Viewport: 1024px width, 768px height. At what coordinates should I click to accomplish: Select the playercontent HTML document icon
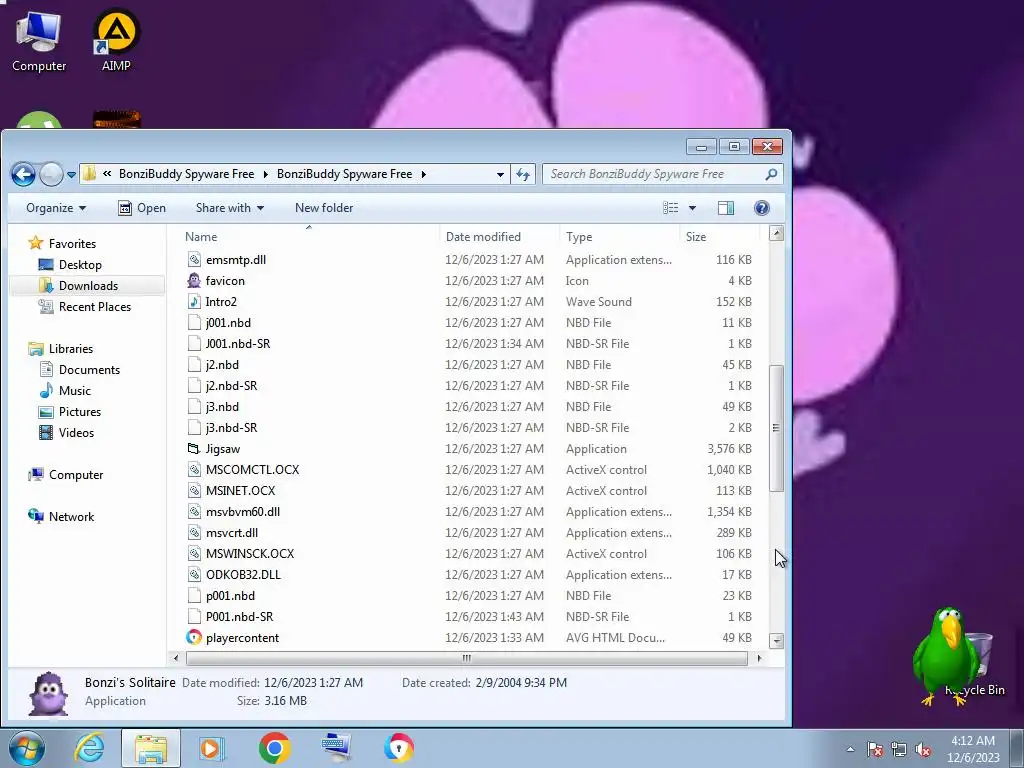(194, 637)
